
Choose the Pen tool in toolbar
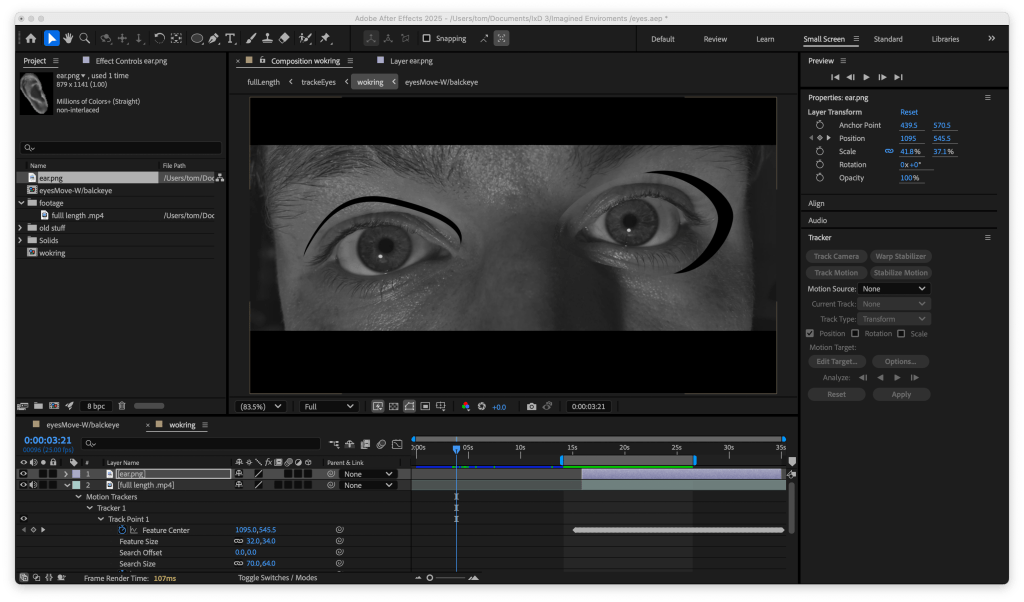(x=213, y=39)
